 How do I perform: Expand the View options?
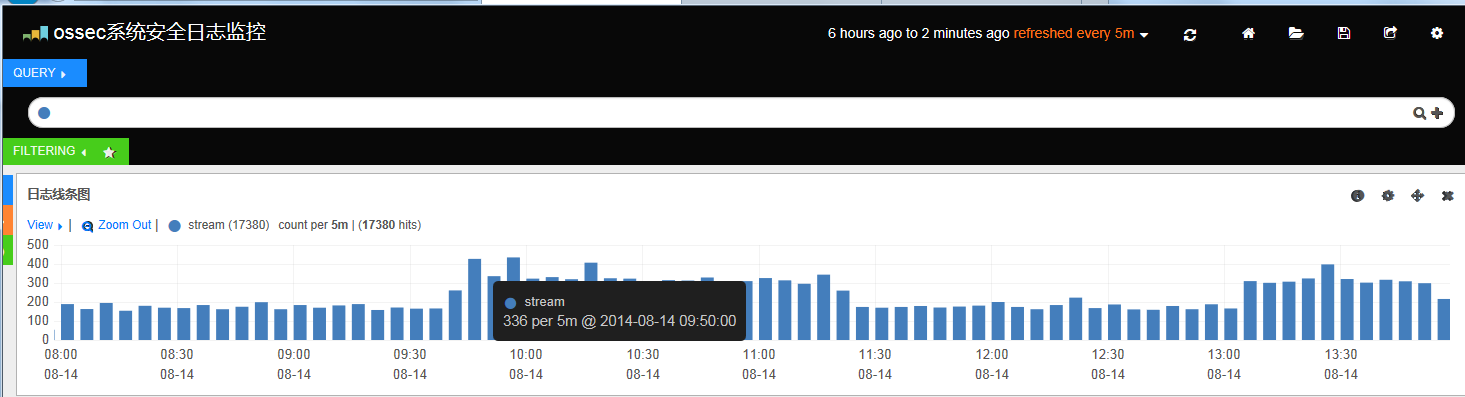[x=44, y=225]
